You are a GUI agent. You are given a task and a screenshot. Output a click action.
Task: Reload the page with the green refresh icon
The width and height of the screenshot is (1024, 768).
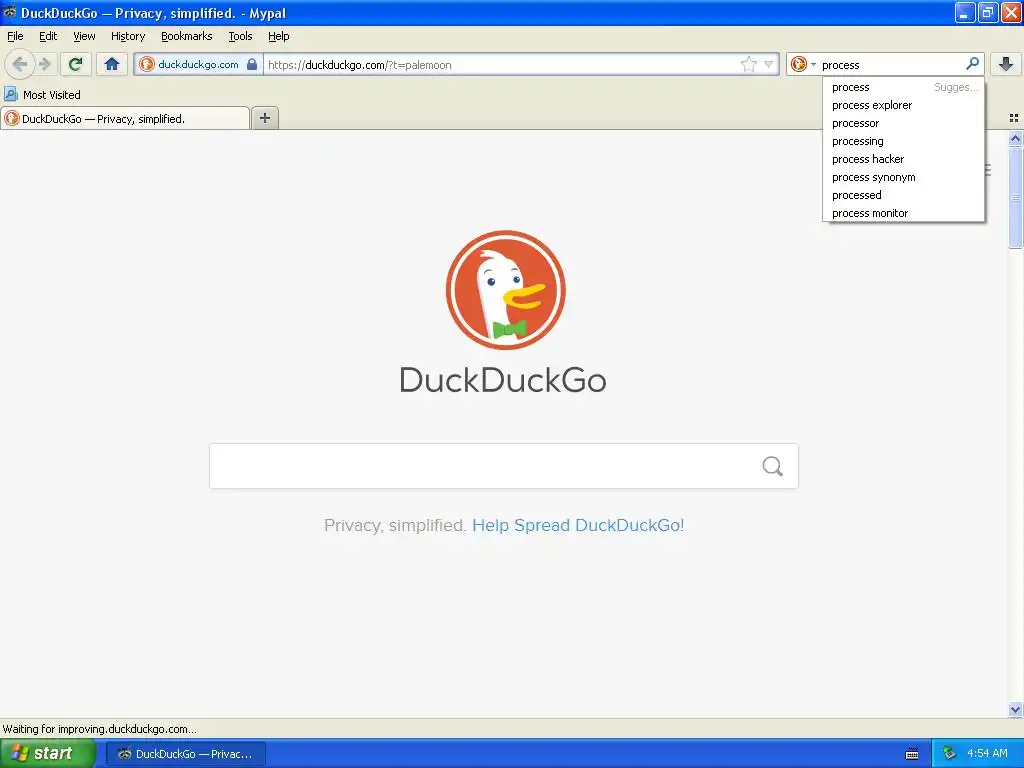click(76, 64)
